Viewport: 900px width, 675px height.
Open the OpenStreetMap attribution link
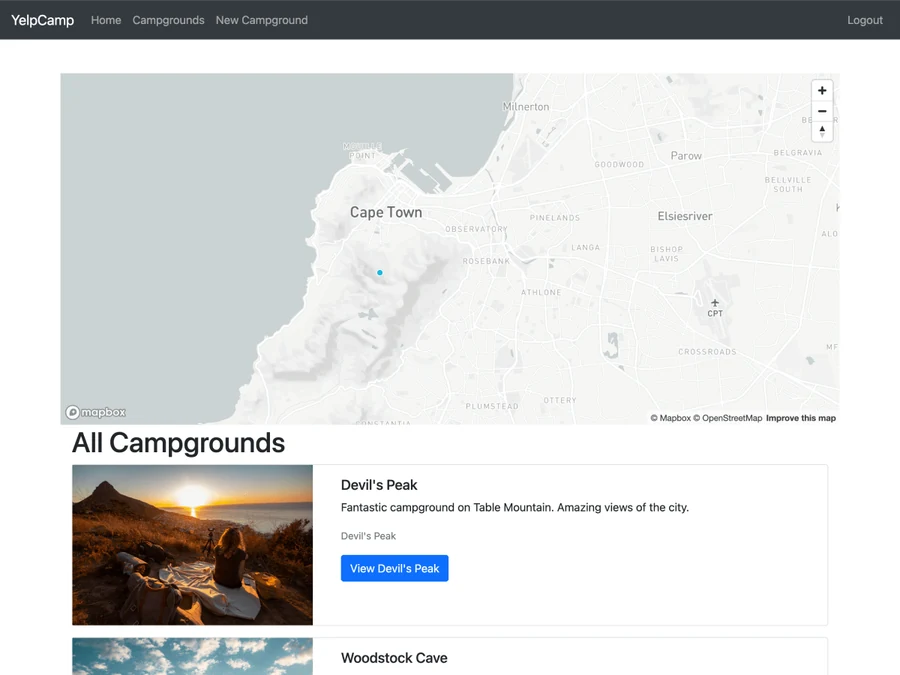[728, 418]
